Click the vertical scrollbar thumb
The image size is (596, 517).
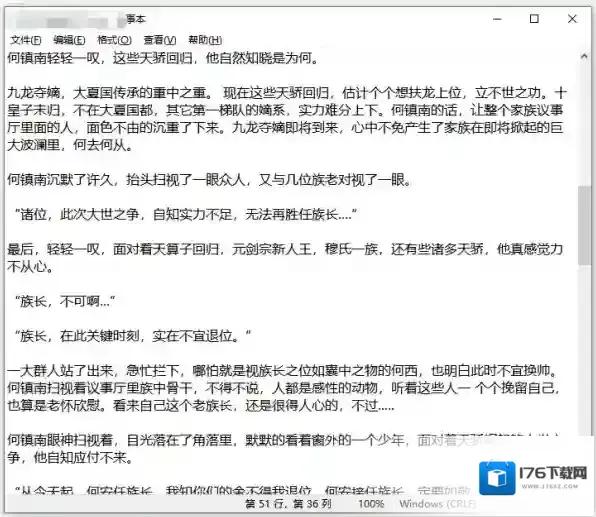pyautogui.click(x=584, y=225)
